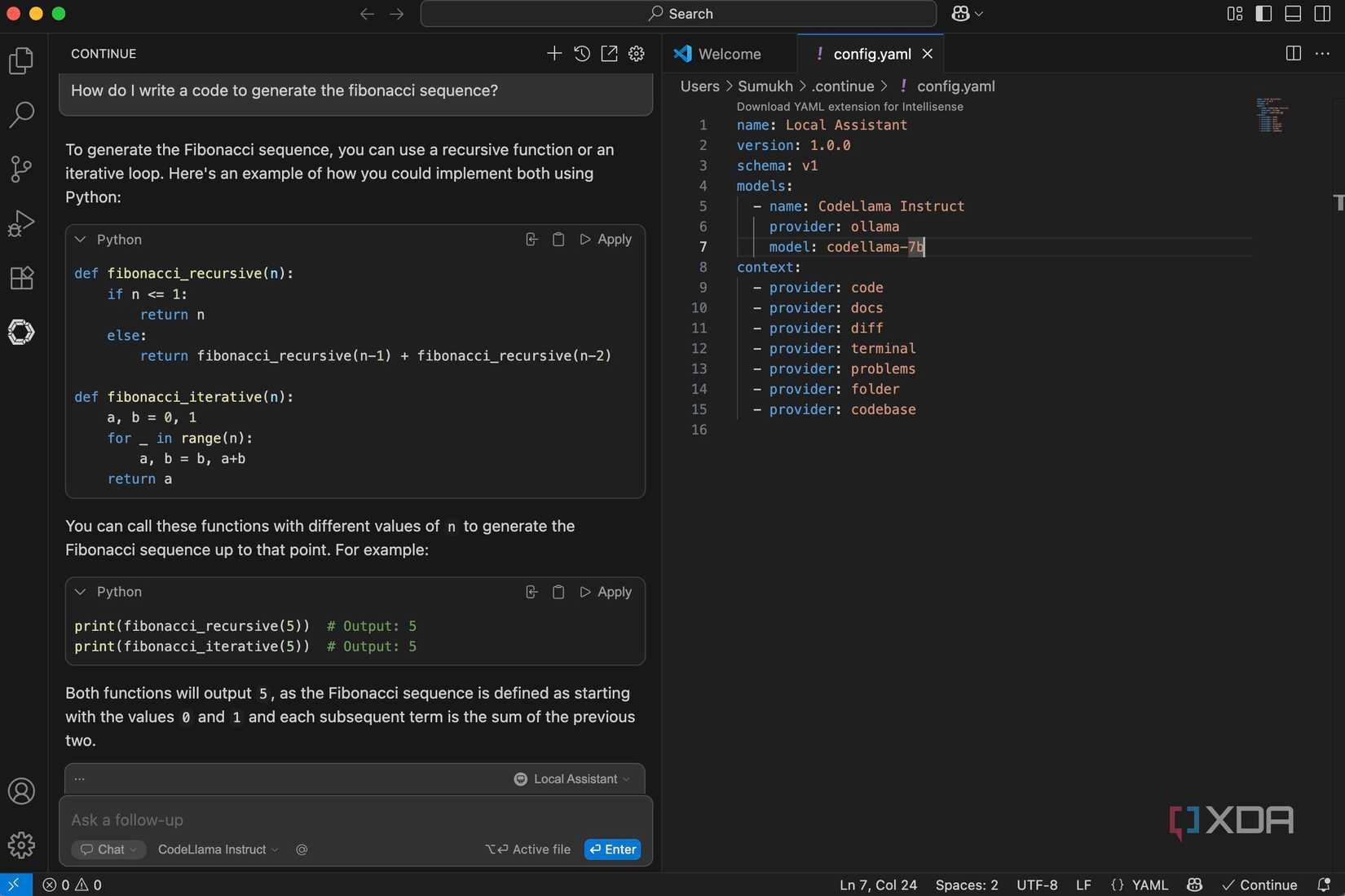Open Source Control from the activity bar
The image size is (1345, 896).
pos(20,169)
